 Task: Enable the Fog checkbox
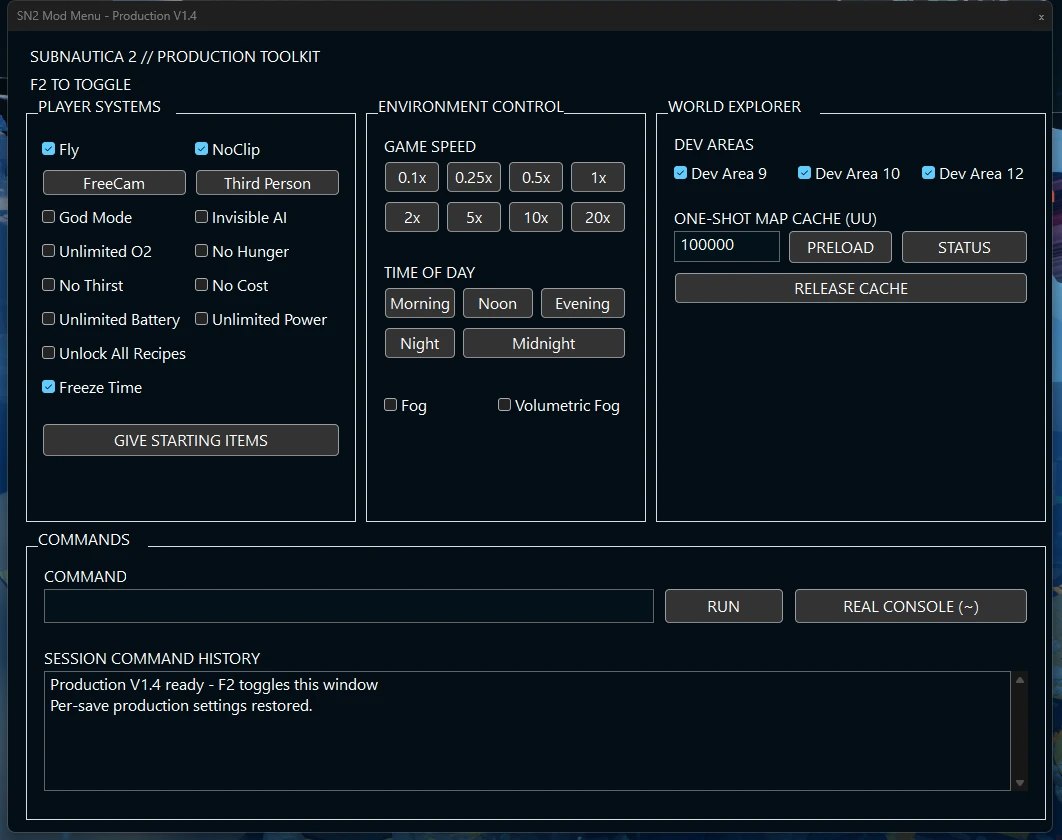[x=390, y=404]
